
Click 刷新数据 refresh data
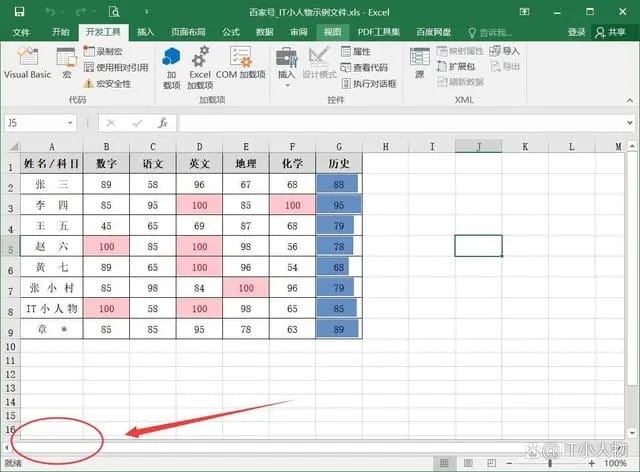pyautogui.click(x=460, y=82)
